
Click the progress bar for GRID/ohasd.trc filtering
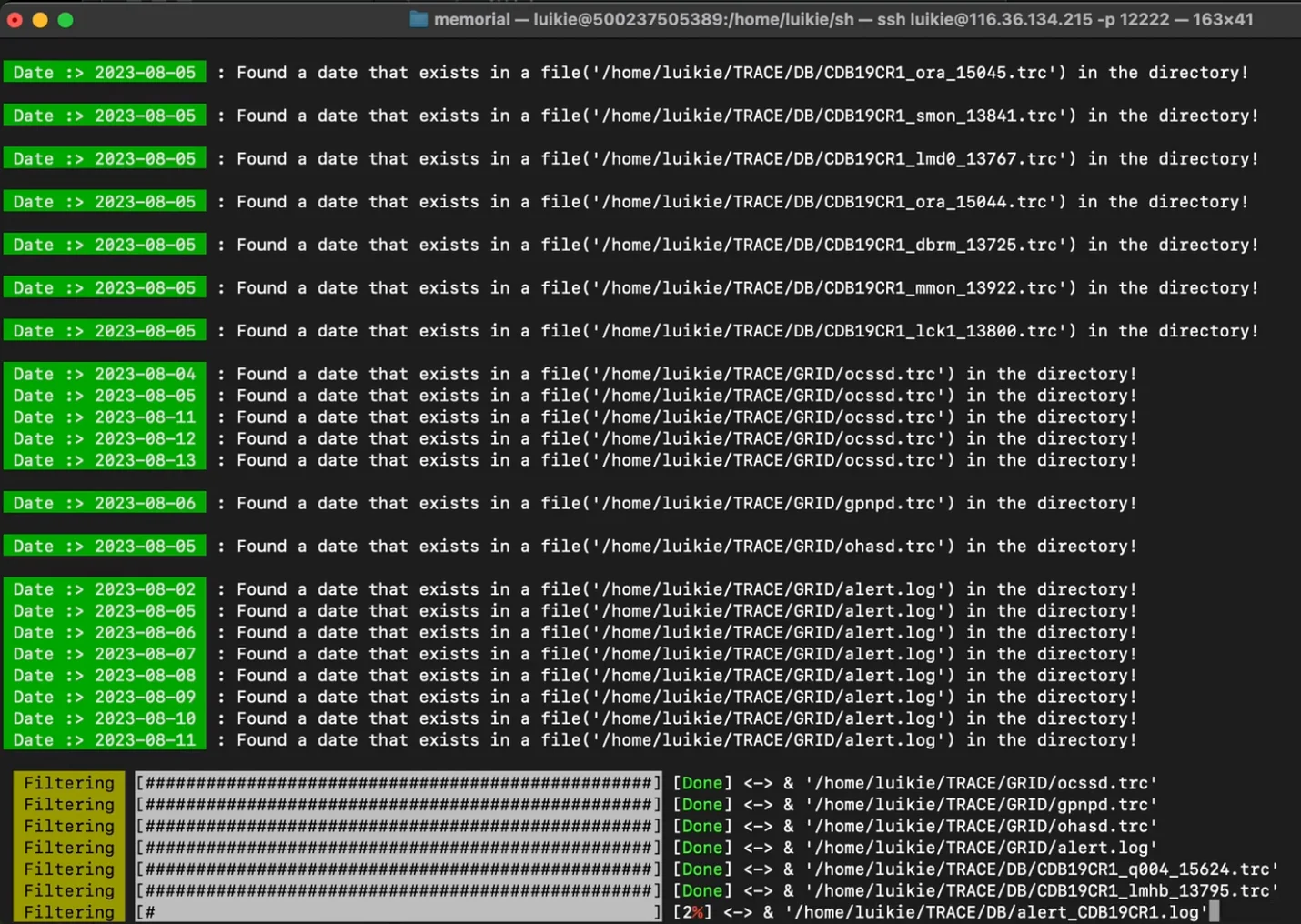[x=398, y=826]
